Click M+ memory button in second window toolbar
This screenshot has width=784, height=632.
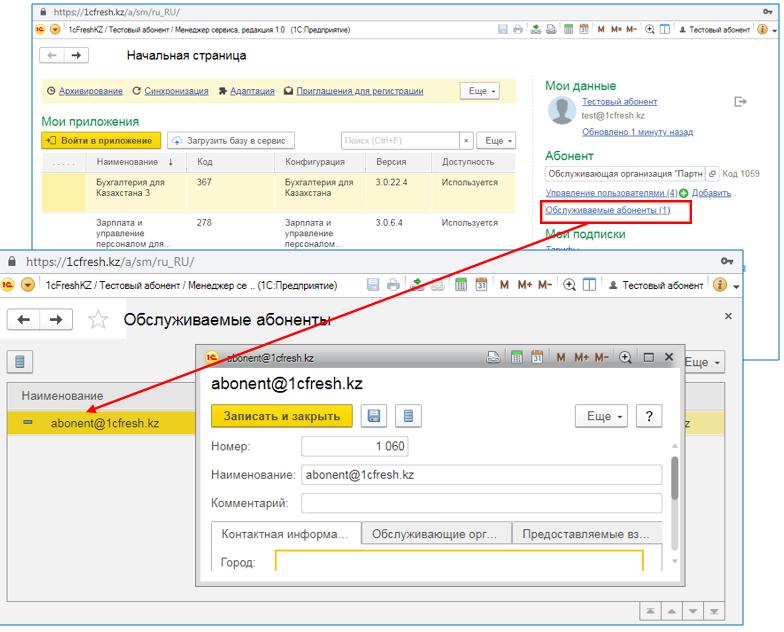coord(524,285)
